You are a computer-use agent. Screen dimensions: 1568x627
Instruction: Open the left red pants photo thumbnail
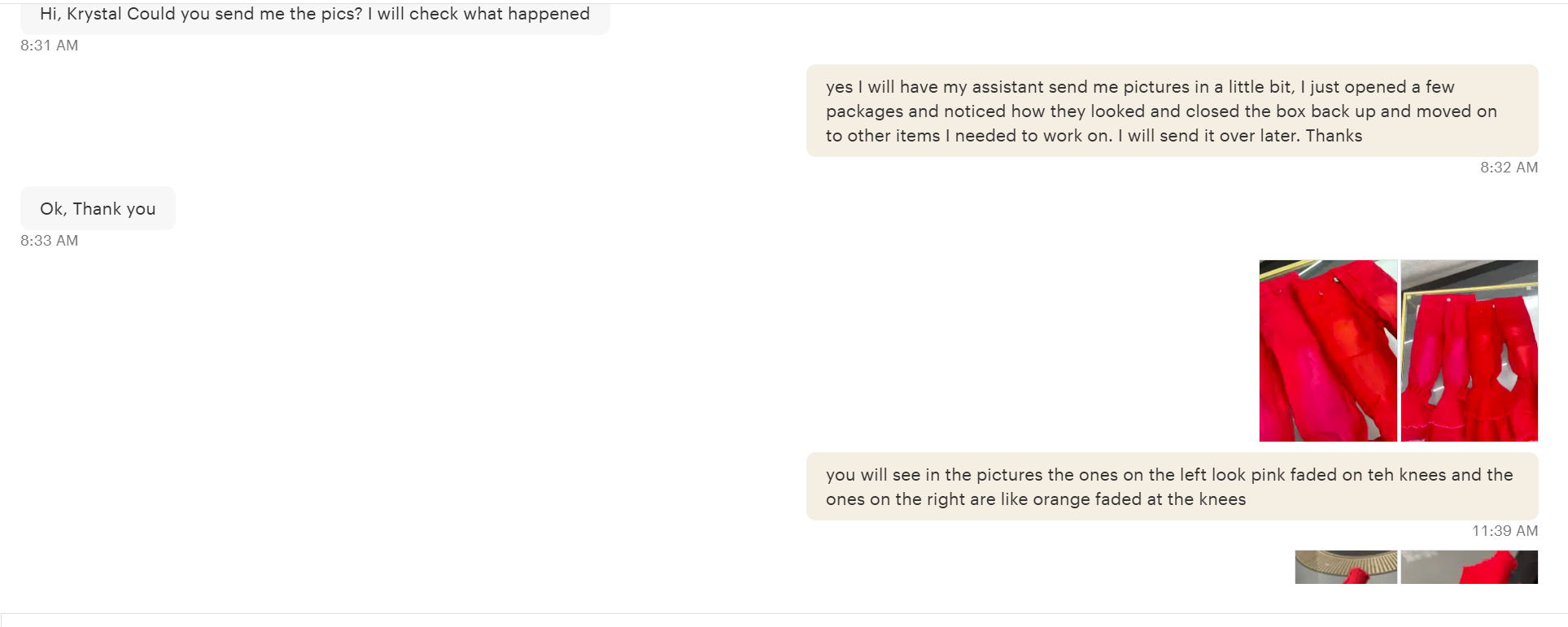point(1328,351)
